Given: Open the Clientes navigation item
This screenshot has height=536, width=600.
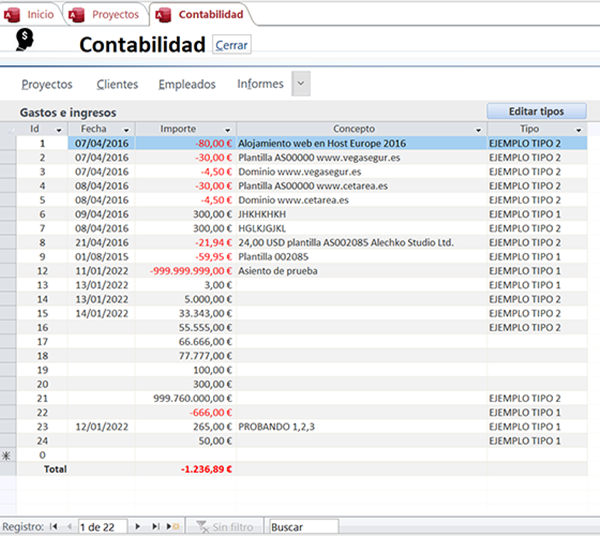Looking at the screenshot, I should click(x=117, y=85).
